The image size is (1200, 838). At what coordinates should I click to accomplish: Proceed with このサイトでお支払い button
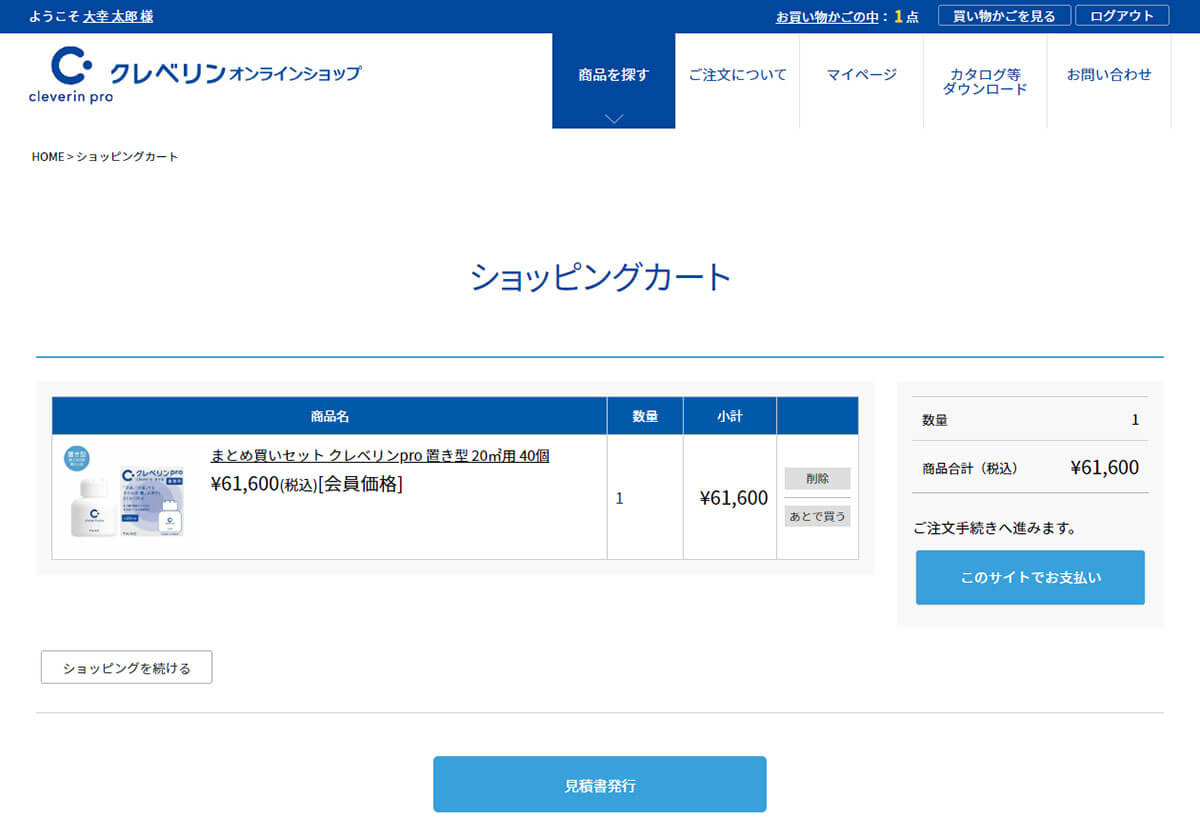[x=1030, y=577]
